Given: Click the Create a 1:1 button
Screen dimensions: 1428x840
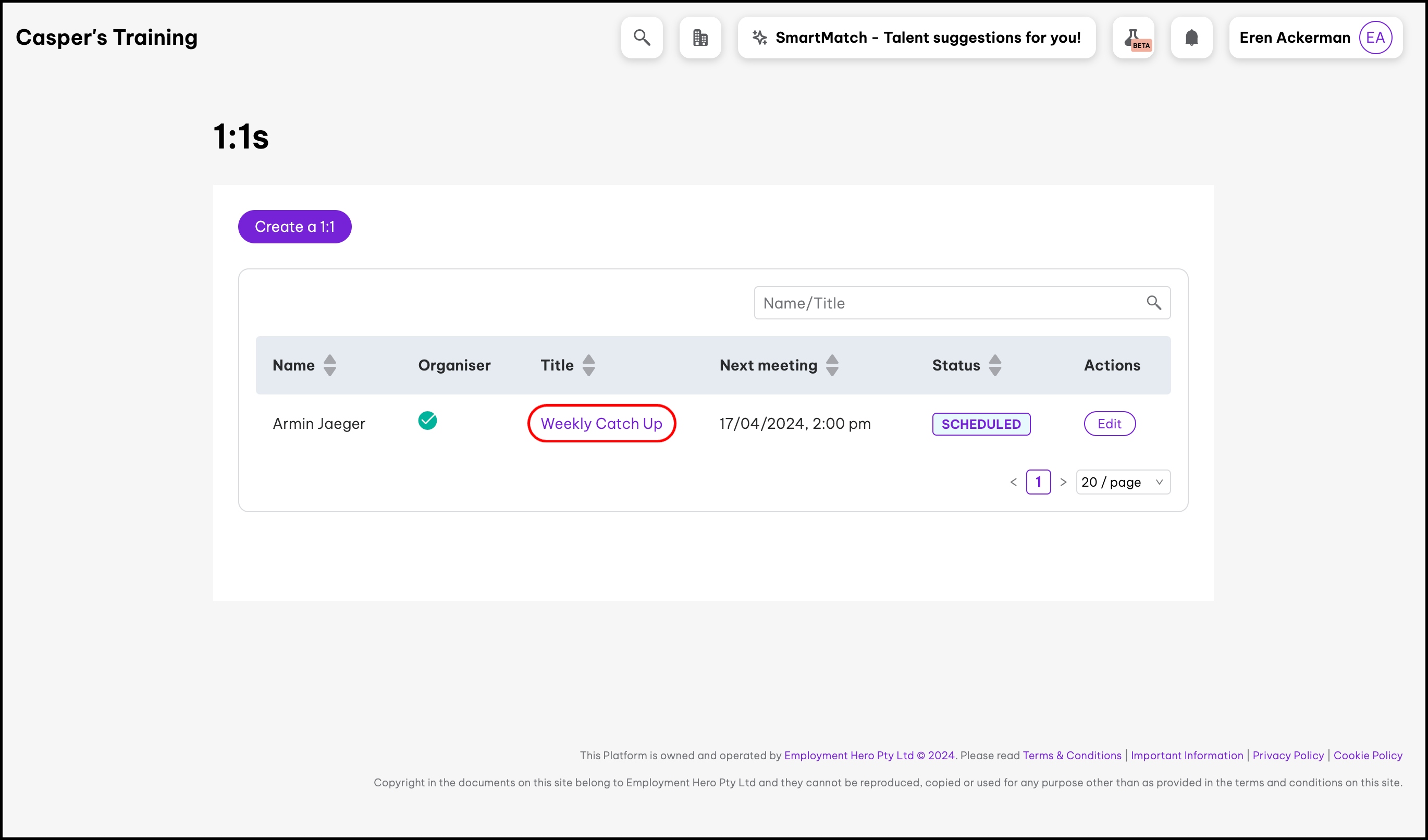Looking at the screenshot, I should [294, 227].
